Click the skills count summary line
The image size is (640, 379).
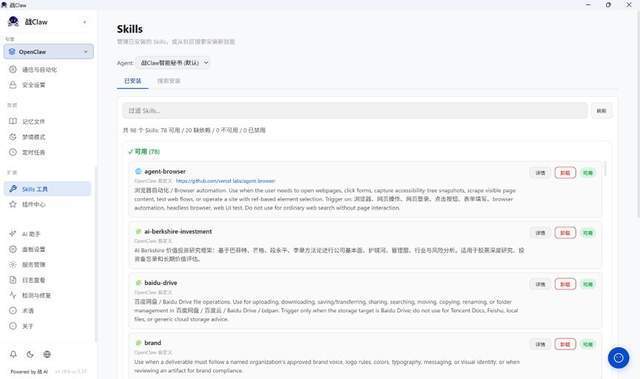pos(194,130)
